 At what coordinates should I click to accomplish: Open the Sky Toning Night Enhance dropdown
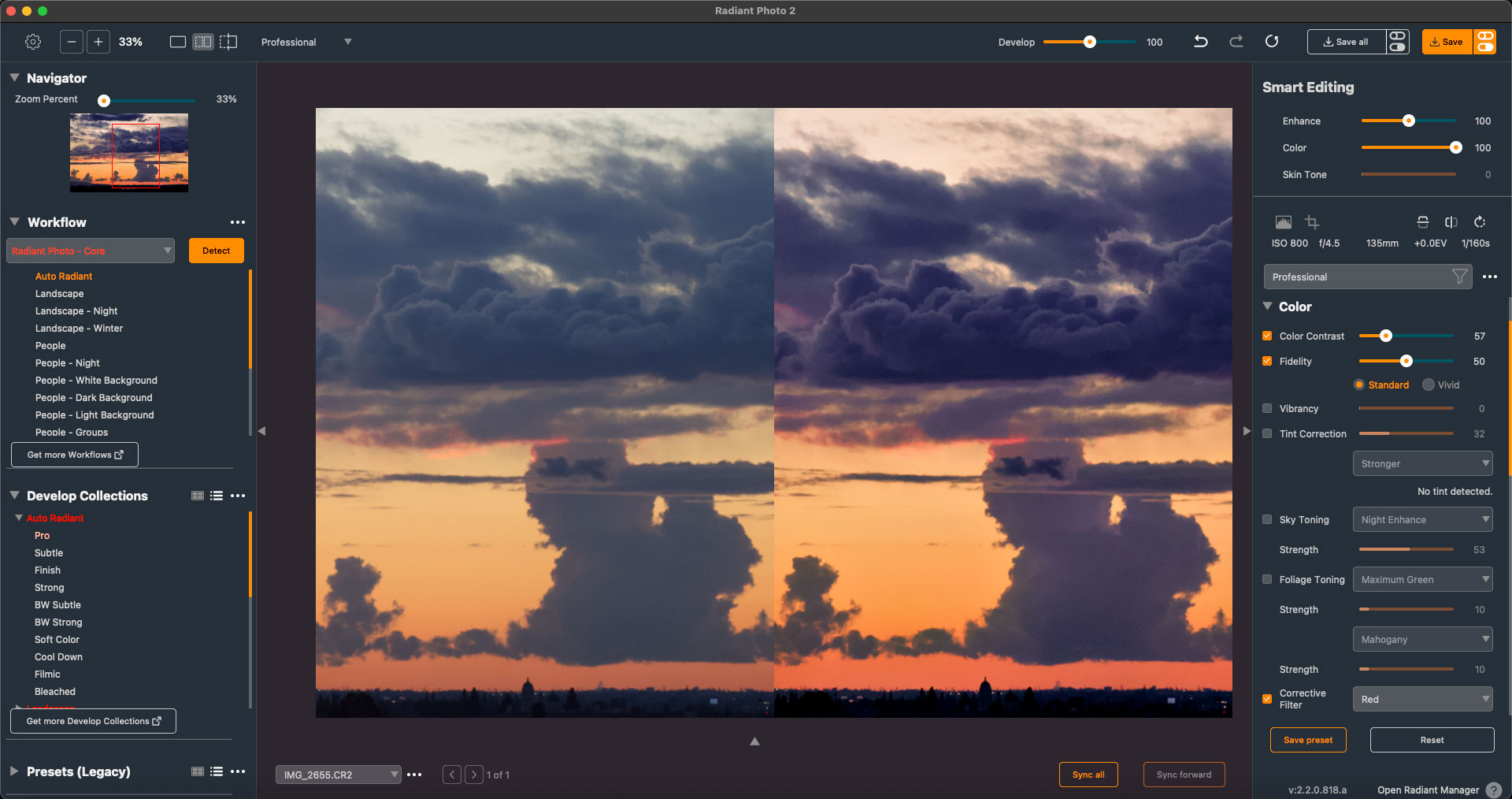coord(1422,519)
